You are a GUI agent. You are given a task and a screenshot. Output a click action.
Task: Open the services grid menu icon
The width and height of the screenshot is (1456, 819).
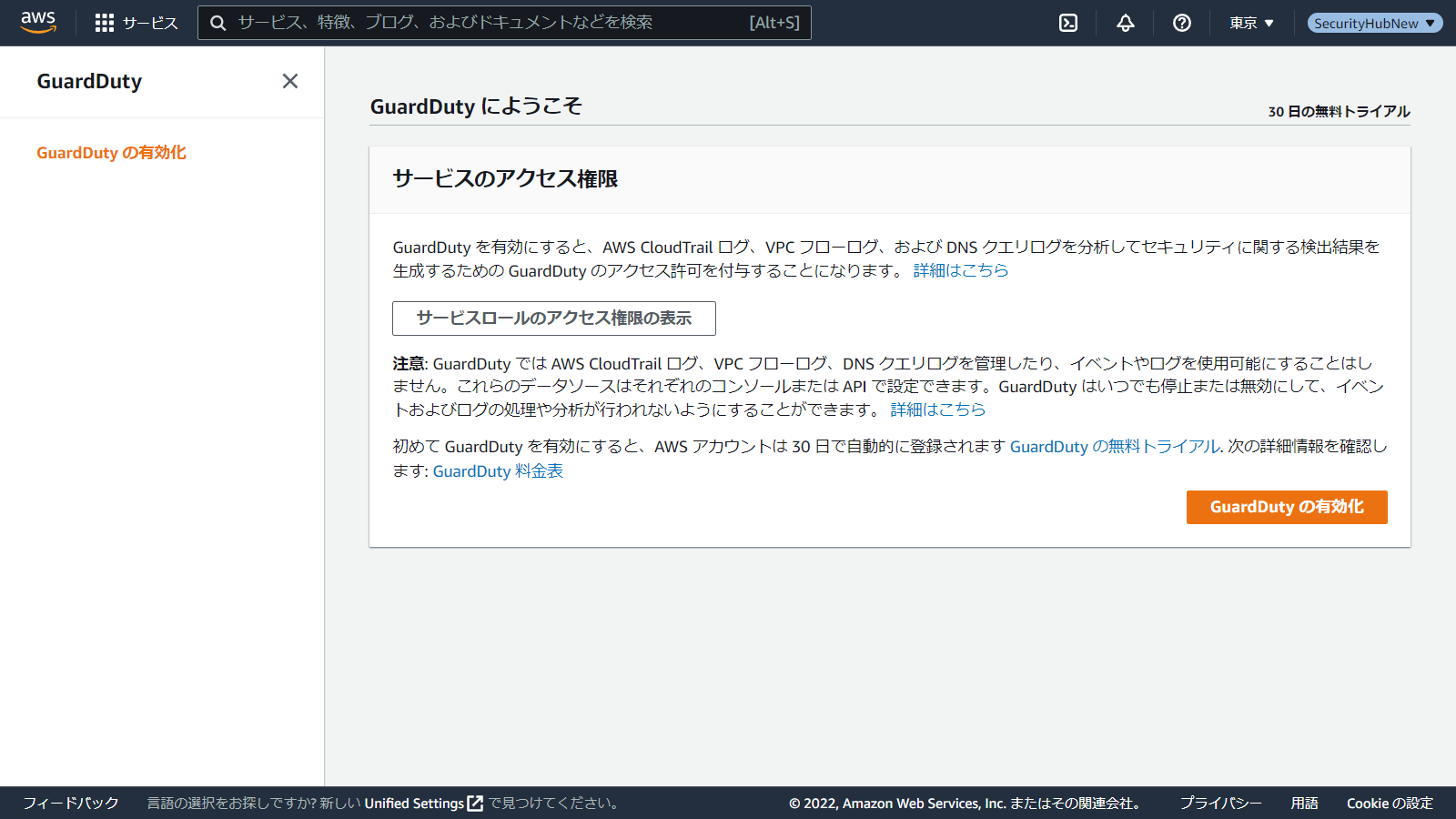coord(105,23)
